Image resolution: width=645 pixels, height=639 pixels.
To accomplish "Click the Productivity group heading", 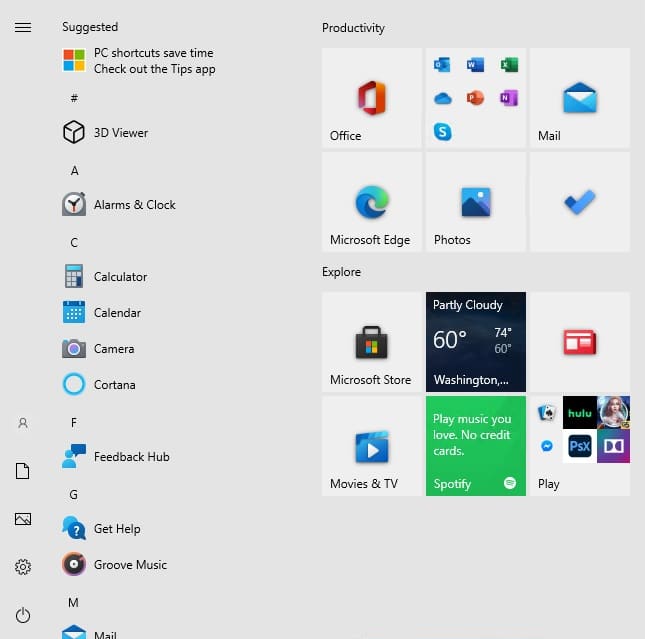I will pos(353,28).
